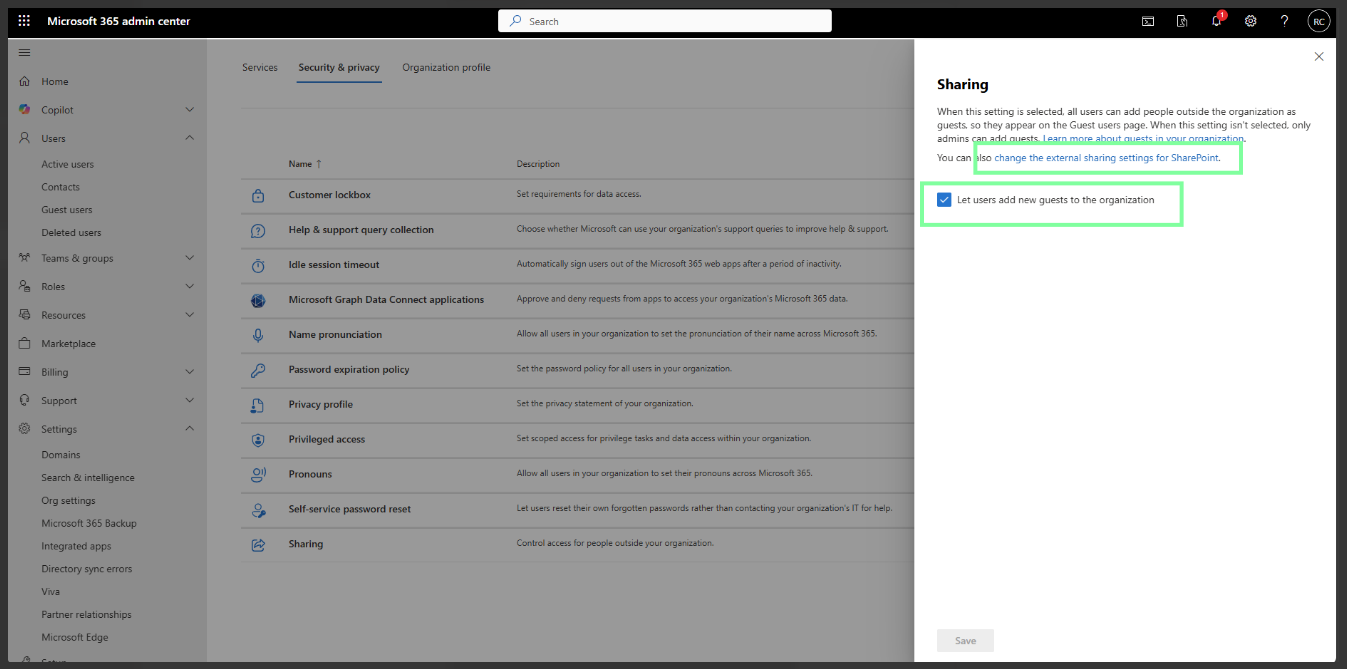1347x669 pixels.
Task: Click the Customer lockbox lock icon
Action: [258, 195]
